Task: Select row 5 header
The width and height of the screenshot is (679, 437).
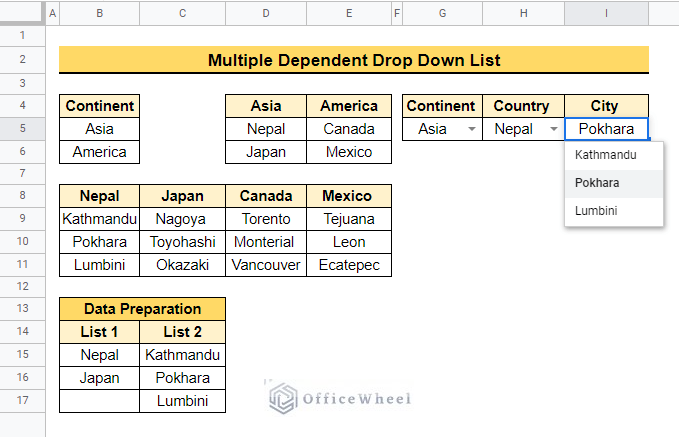Action: click(23, 129)
